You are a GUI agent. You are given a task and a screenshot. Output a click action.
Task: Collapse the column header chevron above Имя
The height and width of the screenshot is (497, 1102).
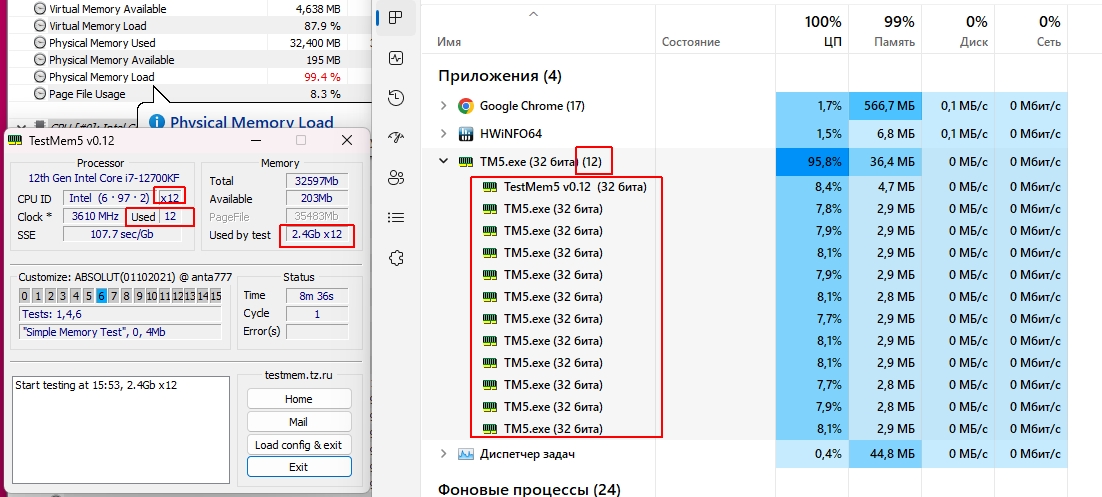[x=533, y=13]
